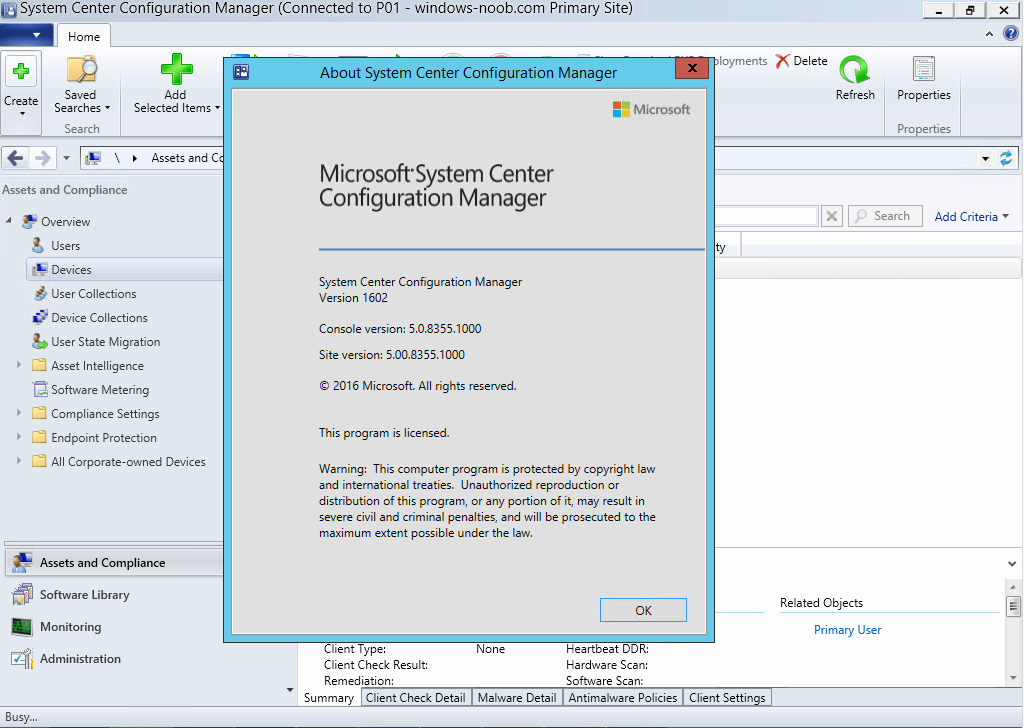Click the blue help question mark icon
This screenshot has height=728, width=1024.
point(1011,33)
